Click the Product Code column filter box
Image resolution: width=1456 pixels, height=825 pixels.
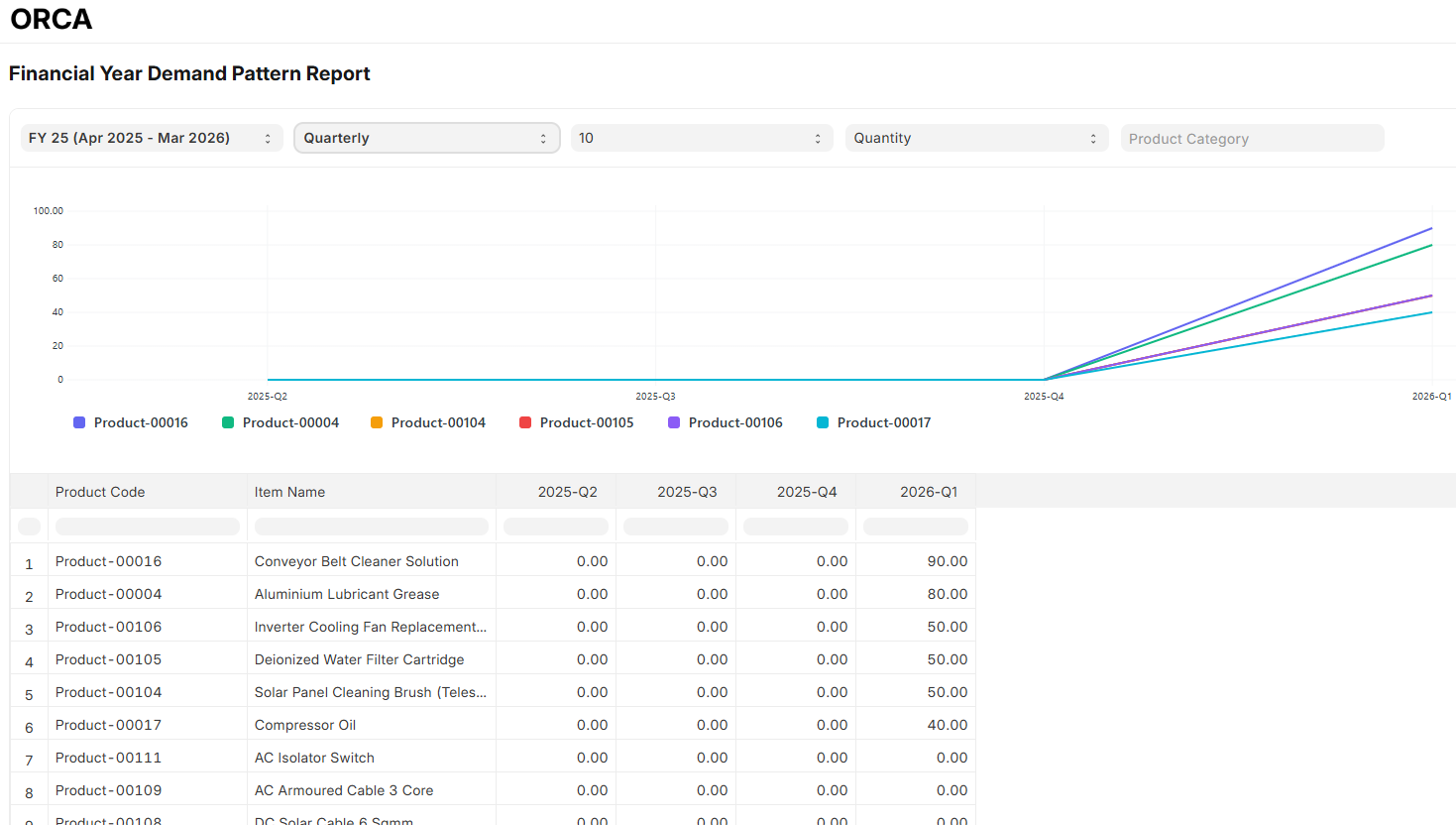coord(148,527)
